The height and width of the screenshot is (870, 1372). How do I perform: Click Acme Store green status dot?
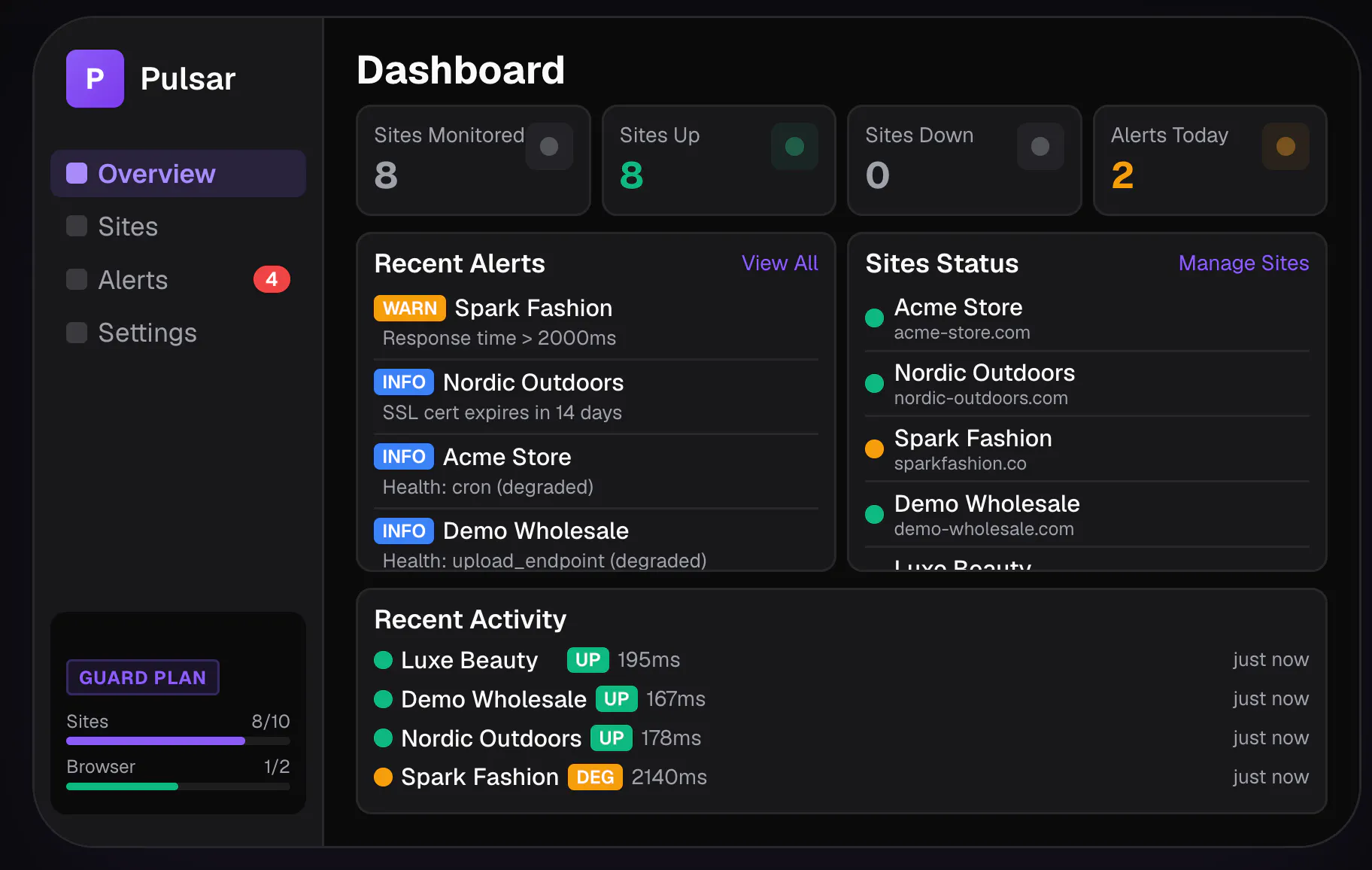[x=874, y=318]
